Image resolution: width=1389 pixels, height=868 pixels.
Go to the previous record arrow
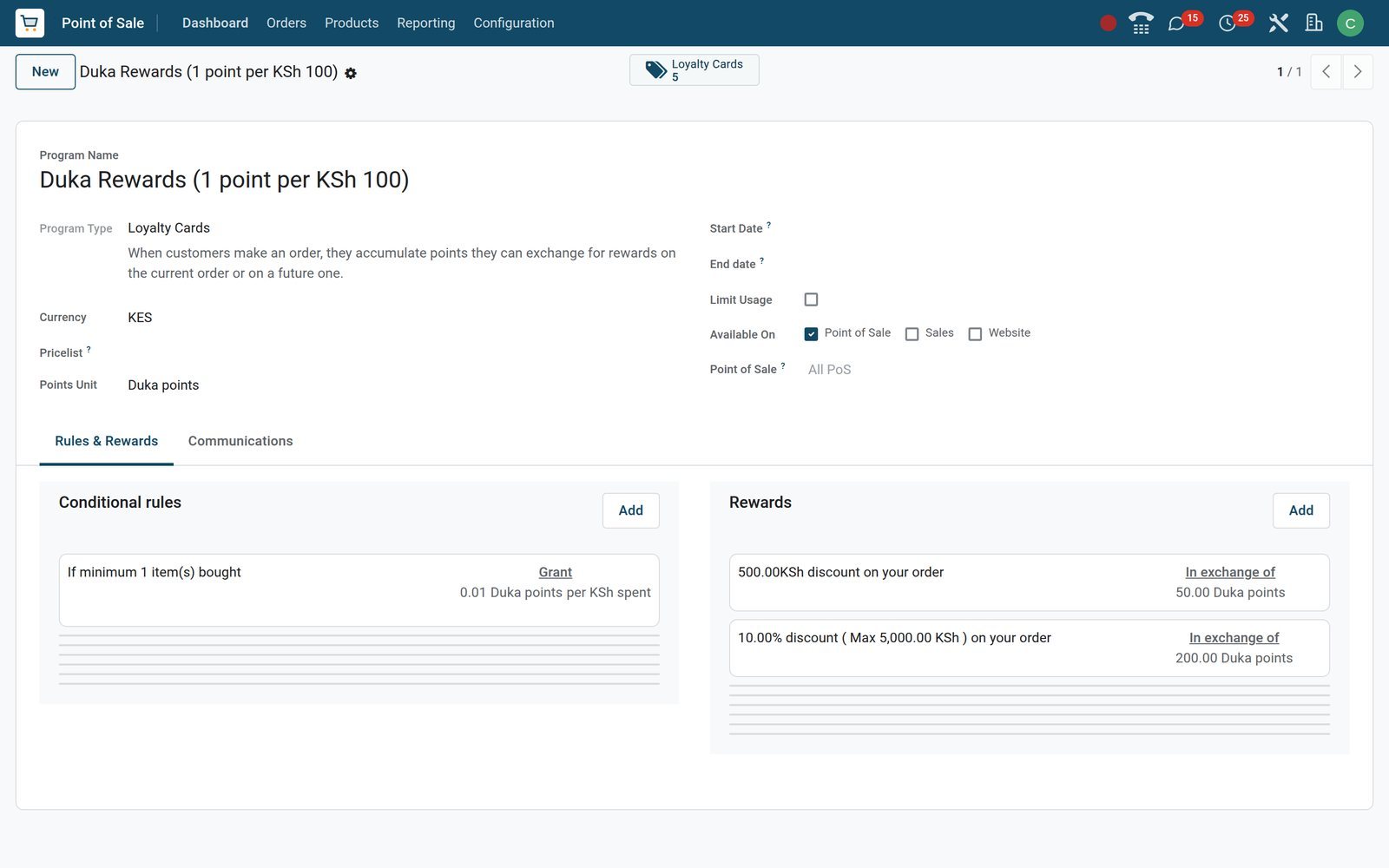(1326, 72)
